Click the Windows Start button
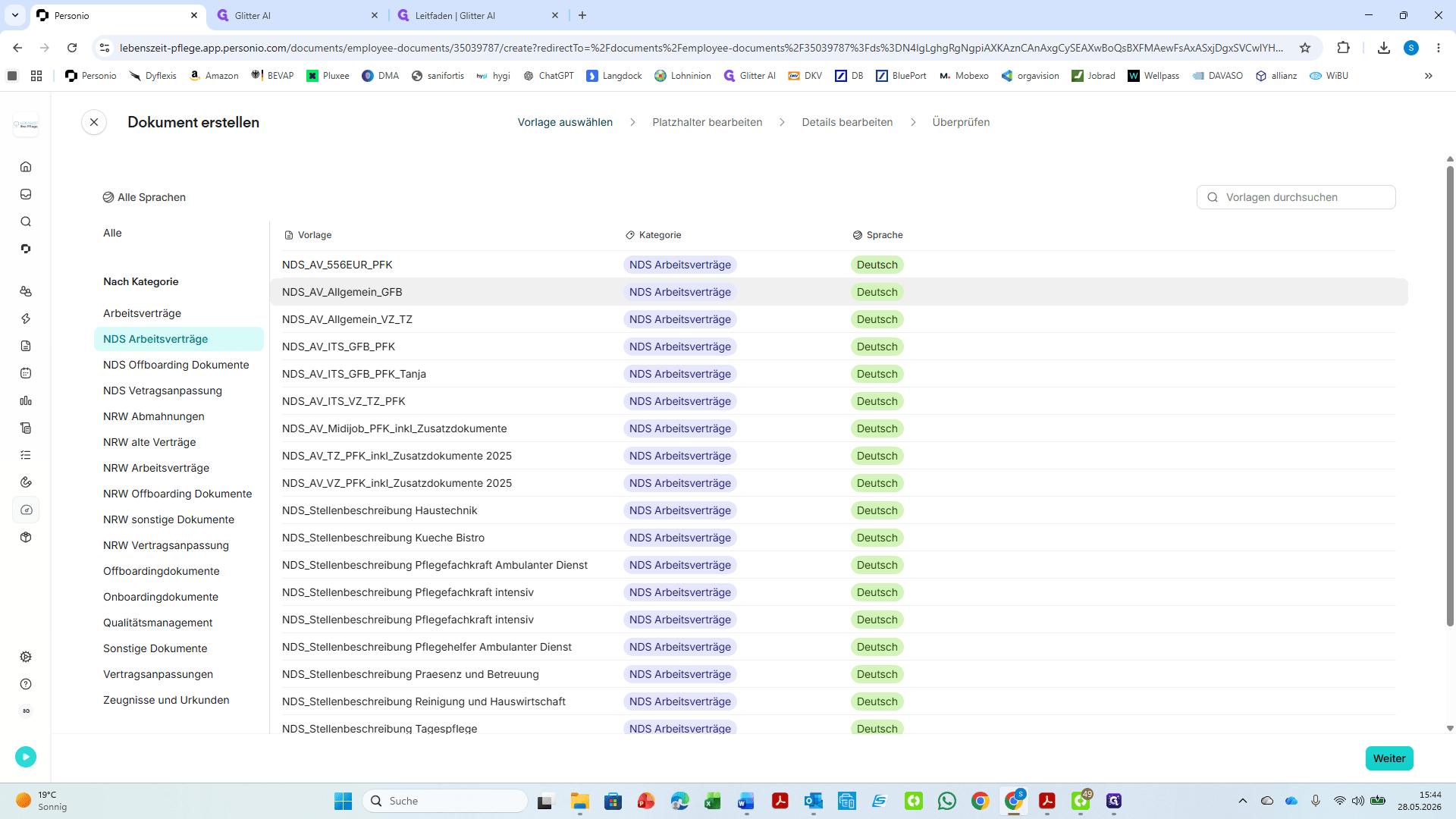 [x=344, y=801]
